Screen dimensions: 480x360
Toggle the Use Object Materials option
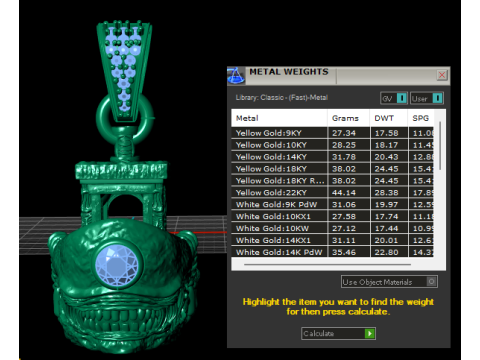click(x=389, y=282)
